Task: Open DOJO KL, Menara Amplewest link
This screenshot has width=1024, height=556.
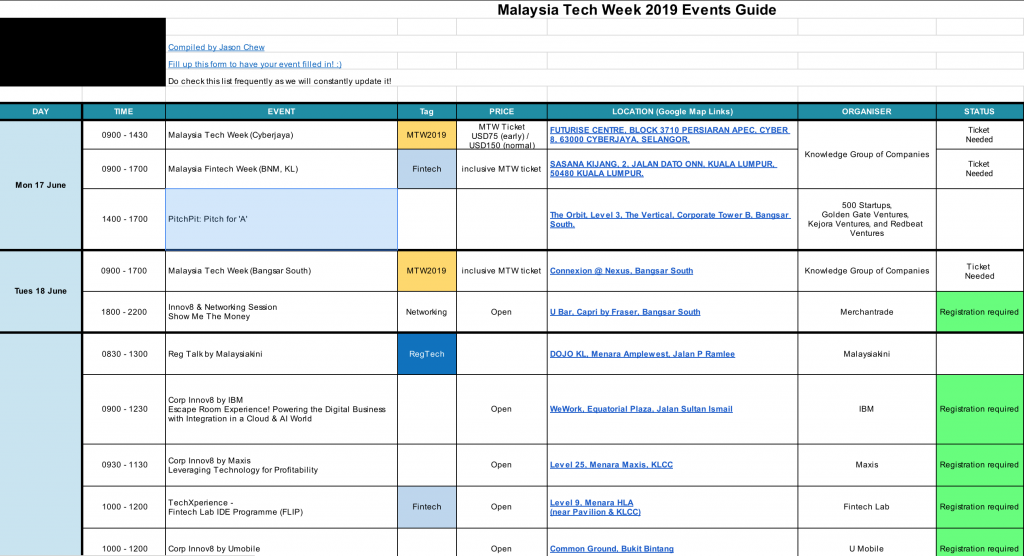Action: [642, 354]
